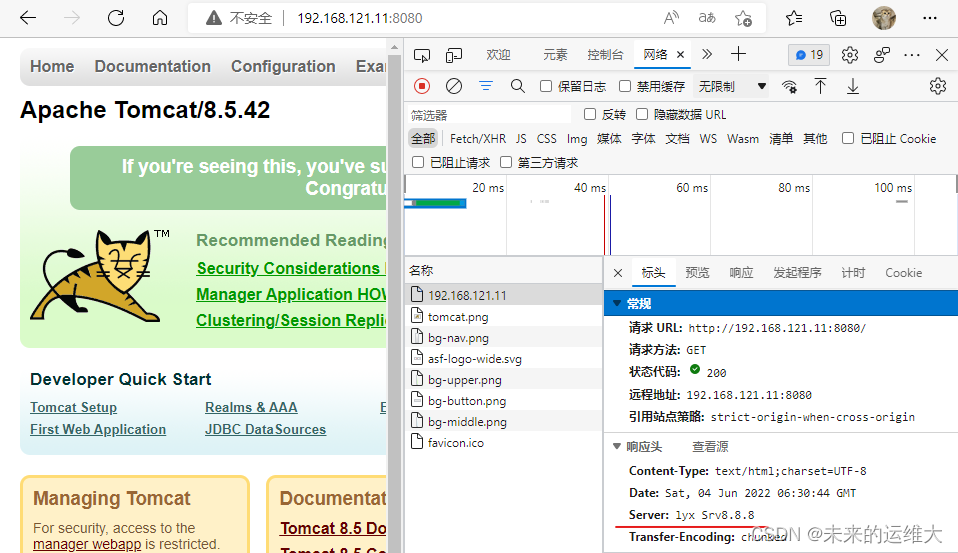Open the favorites list icon
958x553 pixels.
(794, 18)
